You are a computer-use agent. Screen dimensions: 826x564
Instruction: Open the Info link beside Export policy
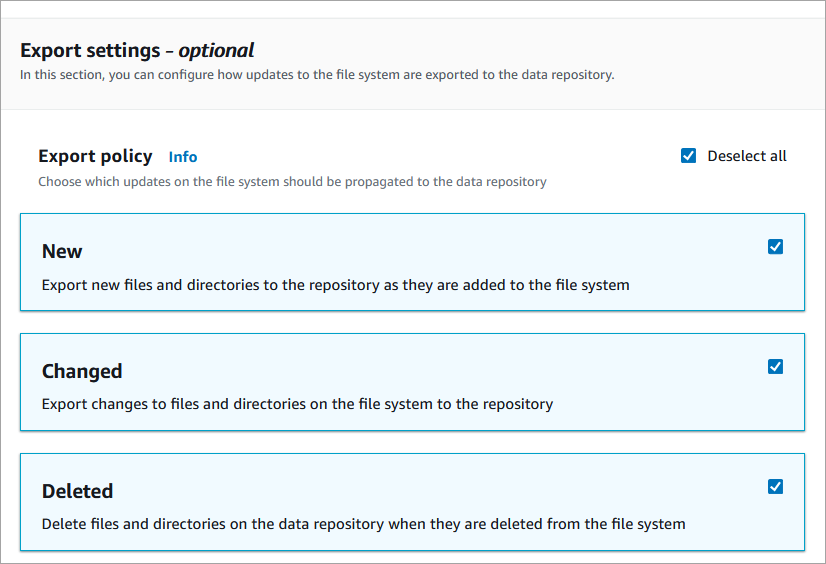(183, 157)
